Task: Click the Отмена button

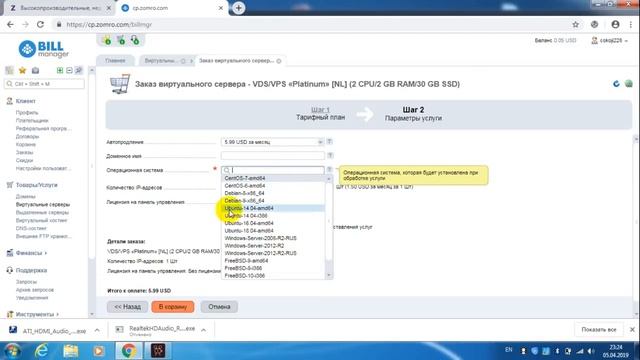Action: point(219,307)
